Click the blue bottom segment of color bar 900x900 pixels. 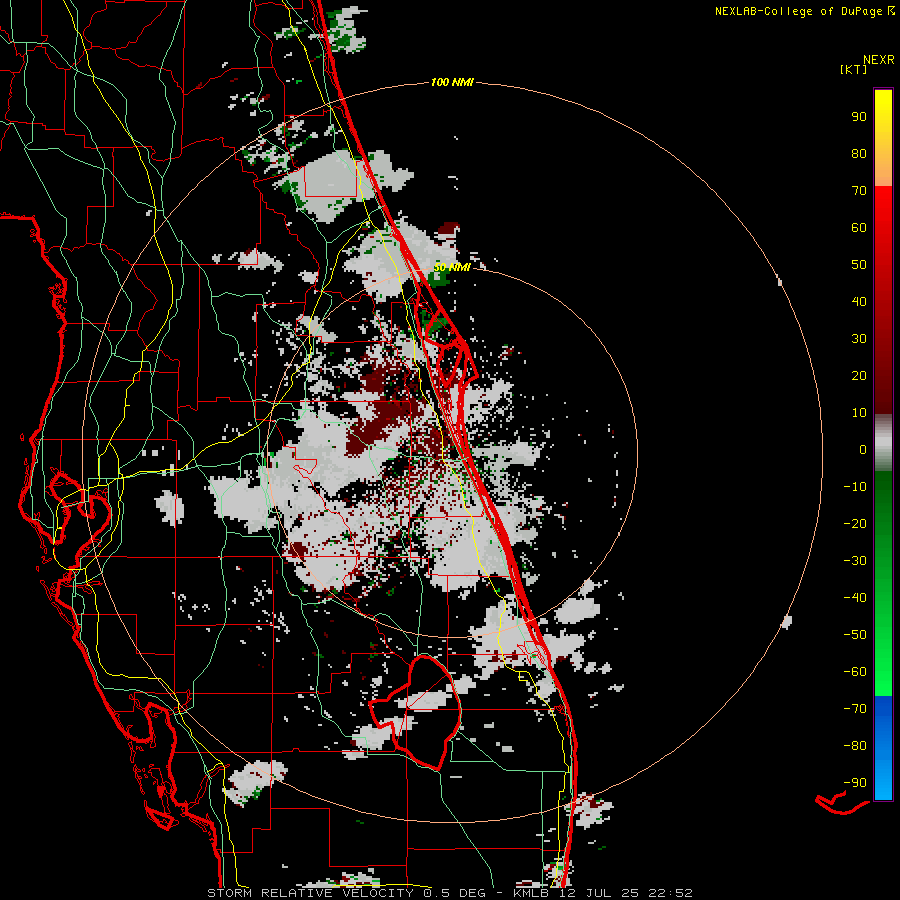(883, 748)
